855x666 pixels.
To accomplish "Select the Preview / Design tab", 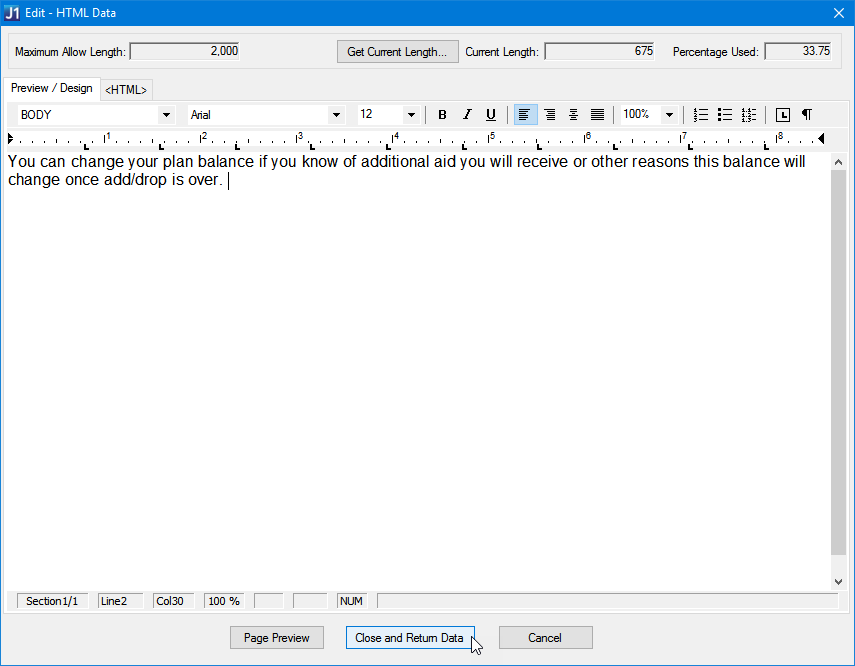I will [51, 88].
